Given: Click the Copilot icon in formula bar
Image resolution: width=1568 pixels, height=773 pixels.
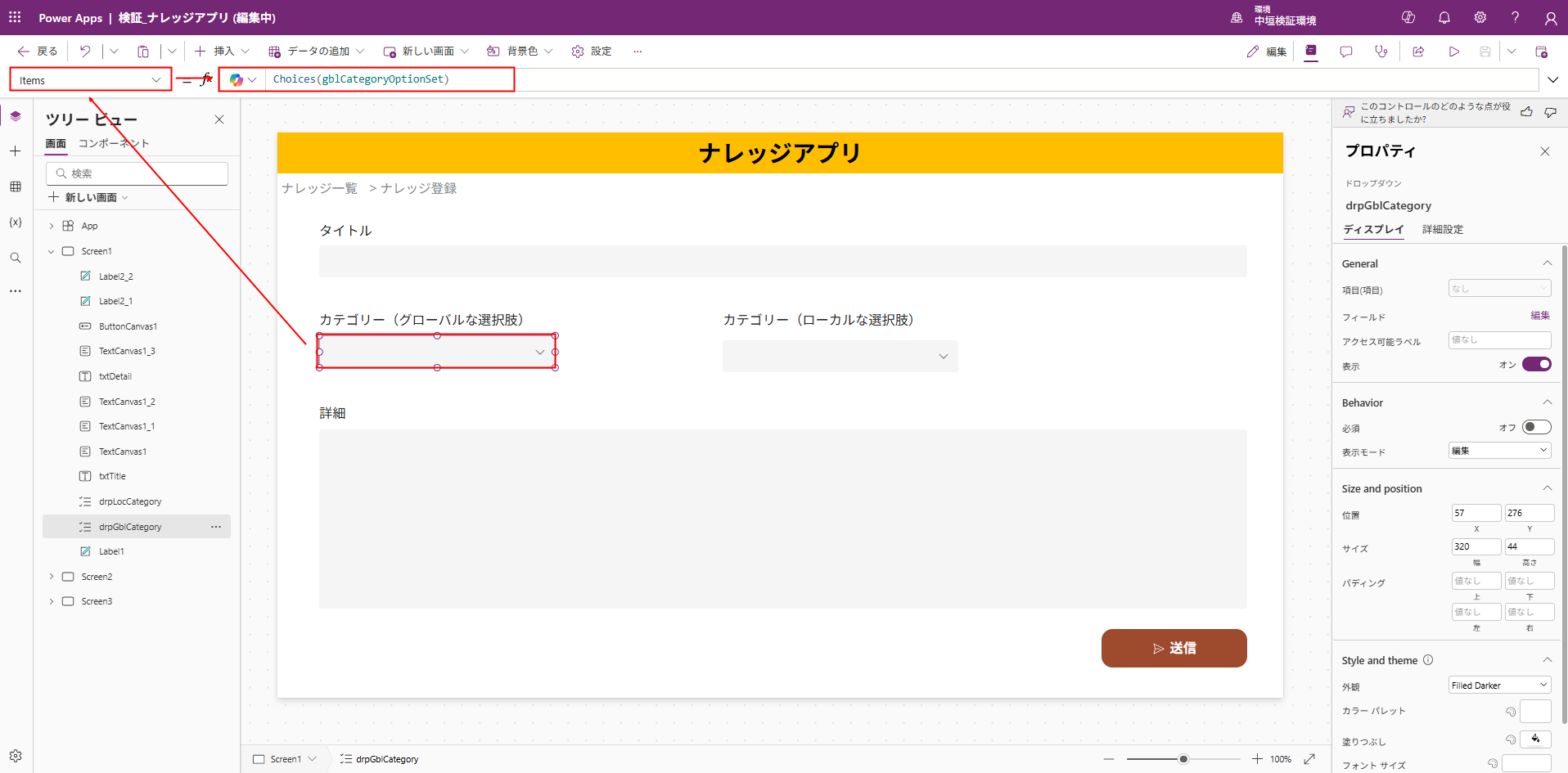Looking at the screenshot, I should pos(237,79).
